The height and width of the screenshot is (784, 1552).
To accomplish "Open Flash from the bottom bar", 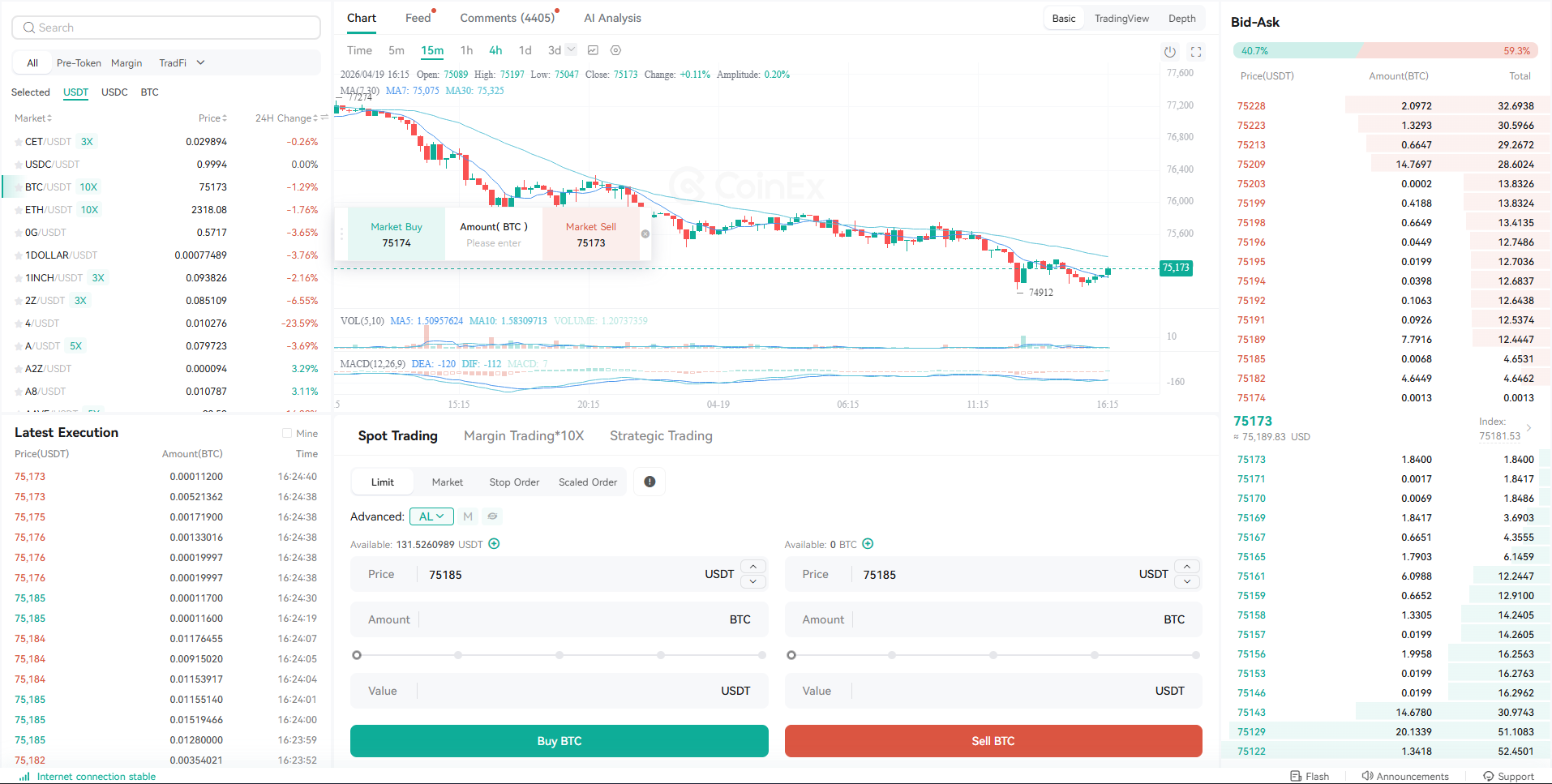I will (x=1310, y=776).
